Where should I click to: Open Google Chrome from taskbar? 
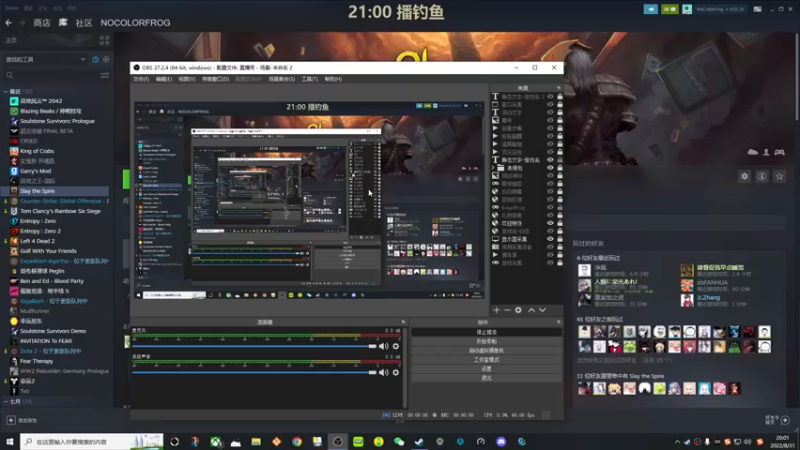tap(297, 442)
